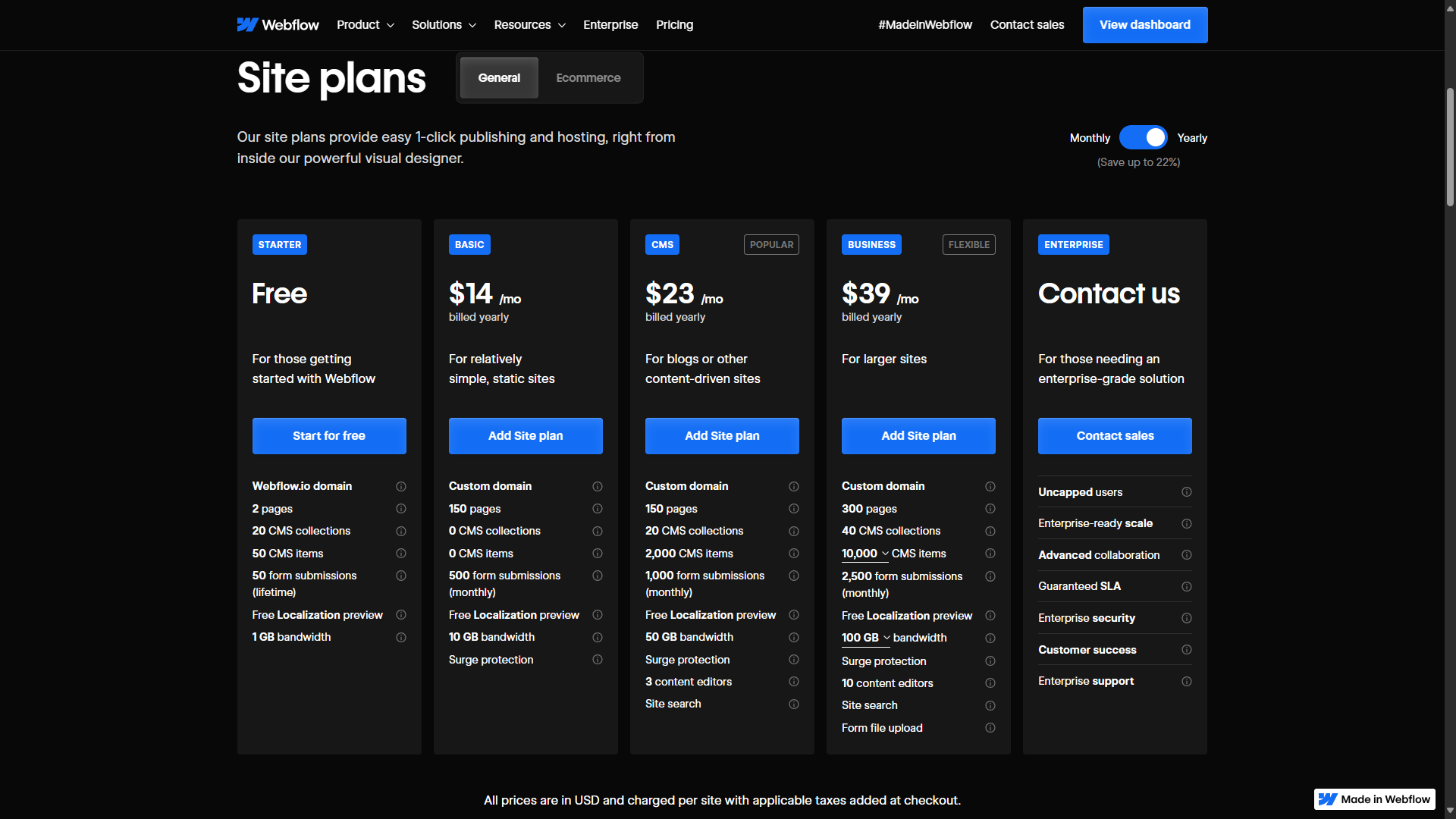Open Contact sales in the navbar
Viewport: 1456px width, 819px height.
click(x=1027, y=25)
